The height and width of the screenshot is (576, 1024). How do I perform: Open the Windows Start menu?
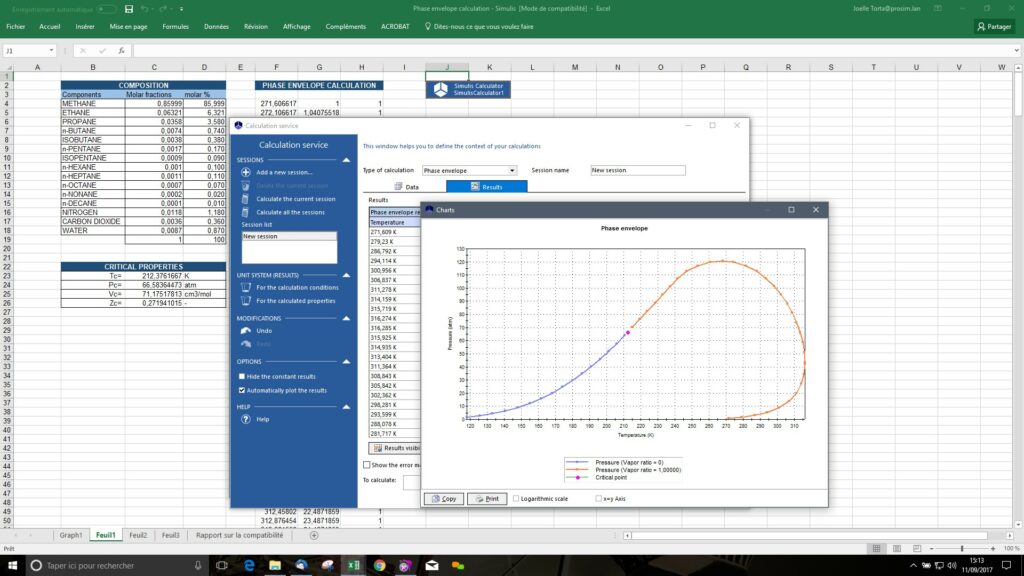(12, 566)
